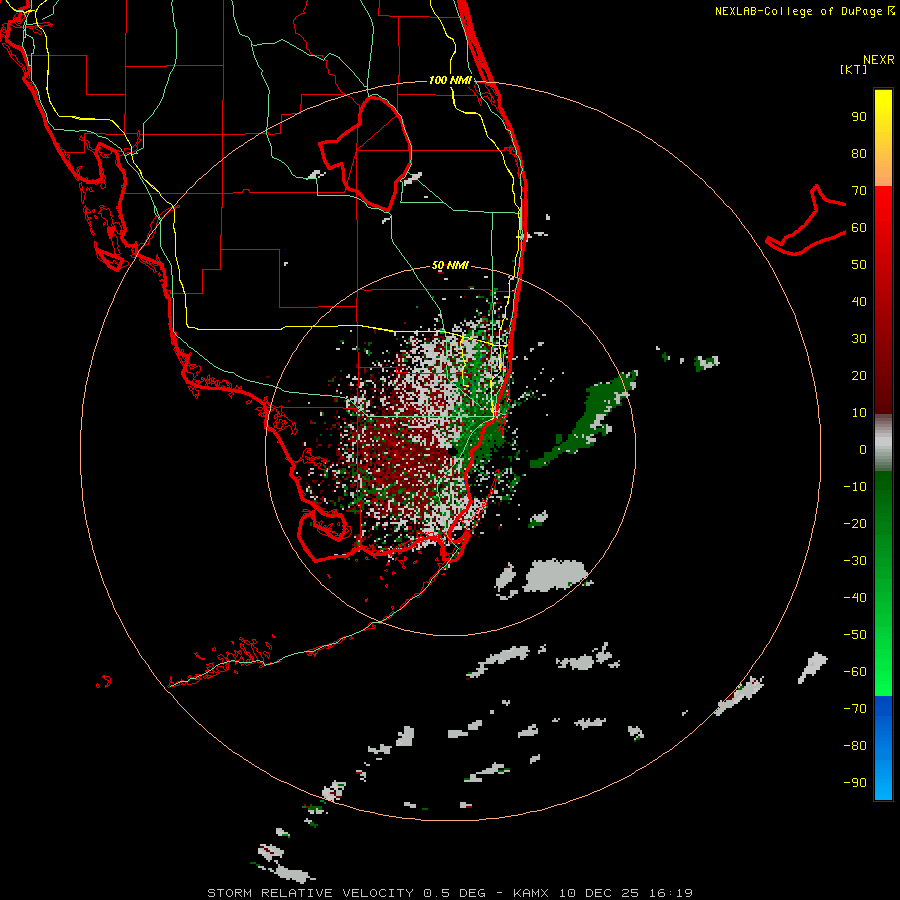Click the 50 value on velocity scale

[859, 265]
